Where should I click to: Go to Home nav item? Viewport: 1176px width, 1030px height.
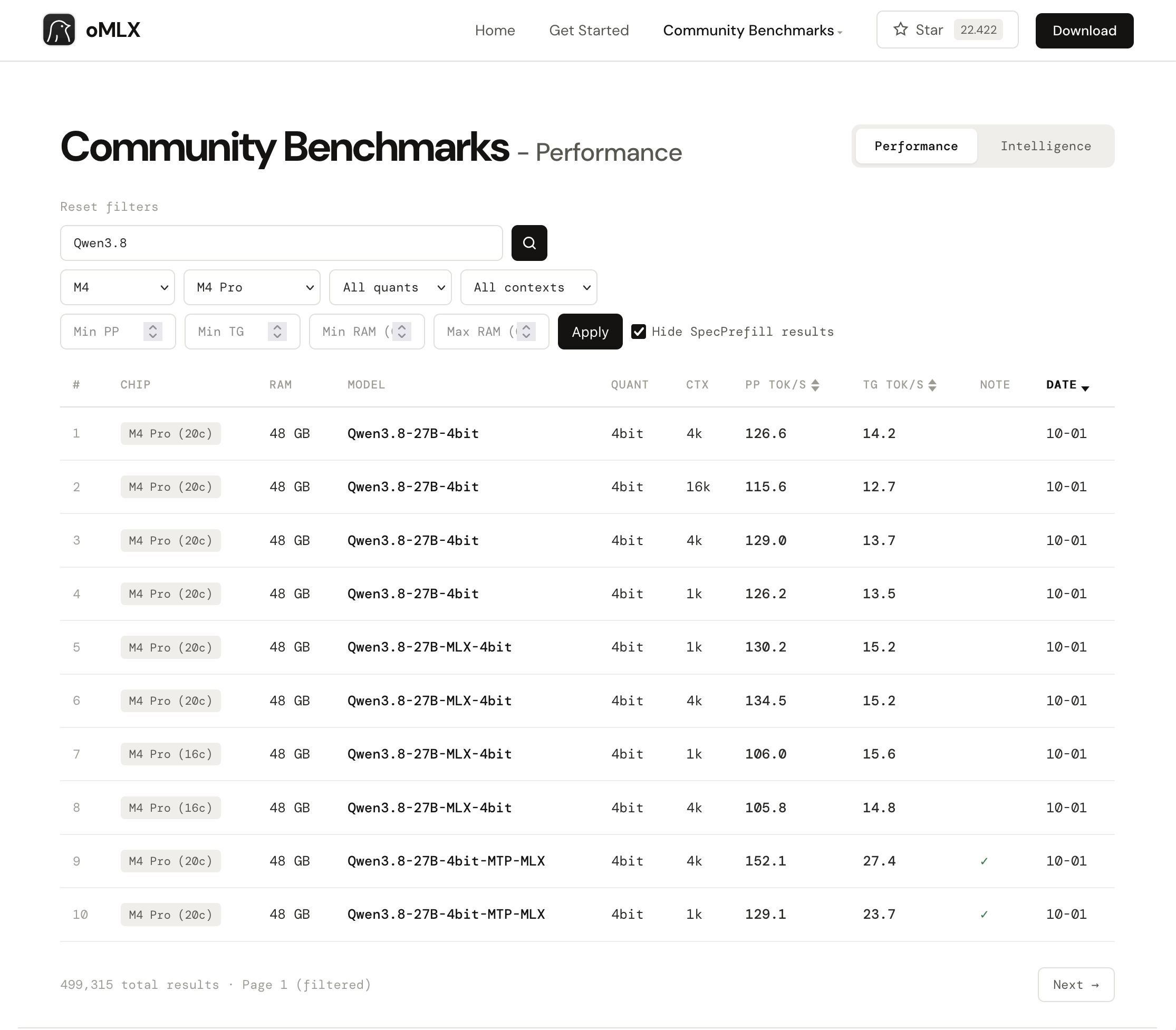tap(495, 31)
